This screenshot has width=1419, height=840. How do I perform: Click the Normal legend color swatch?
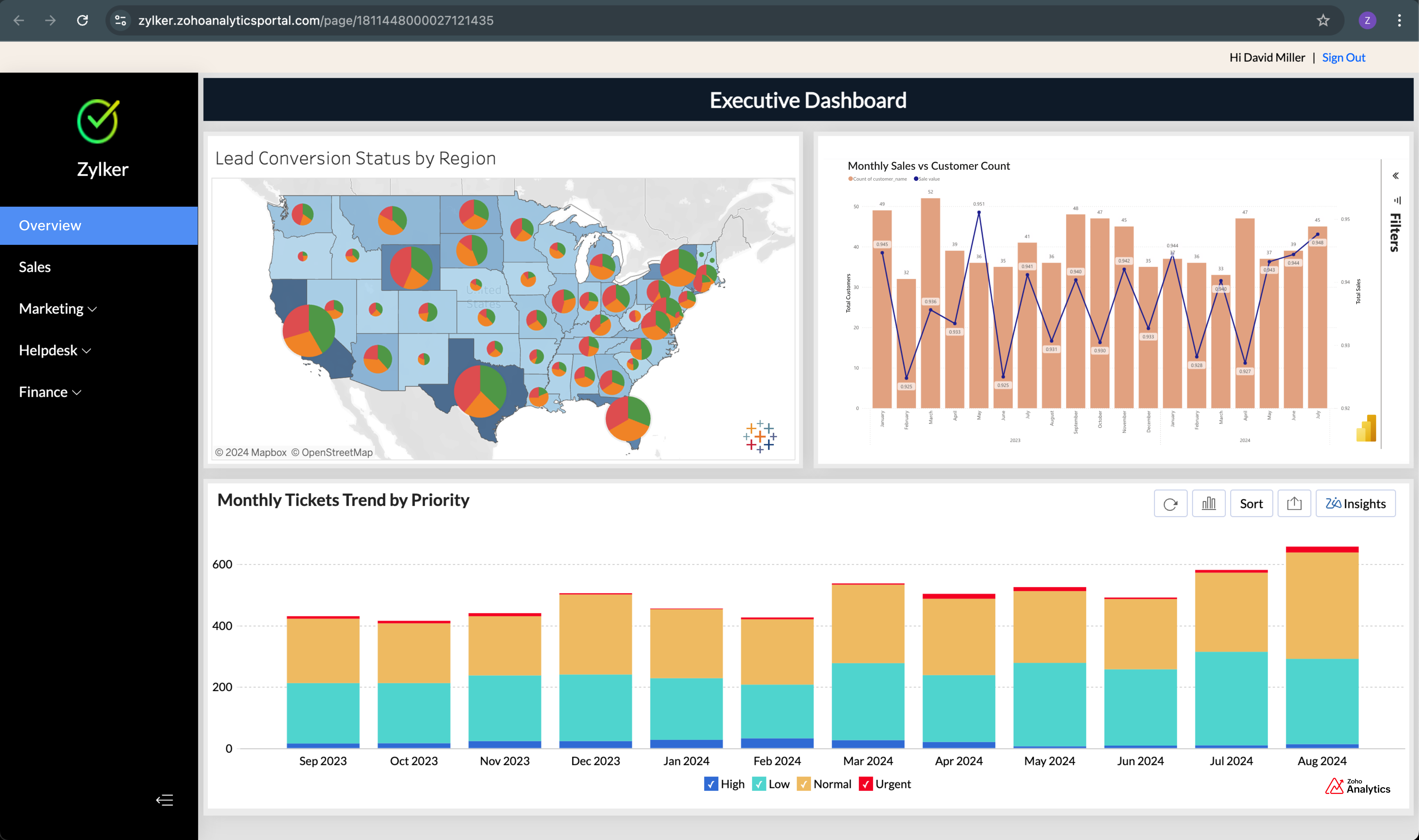pyautogui.click(x=803, y=784)
